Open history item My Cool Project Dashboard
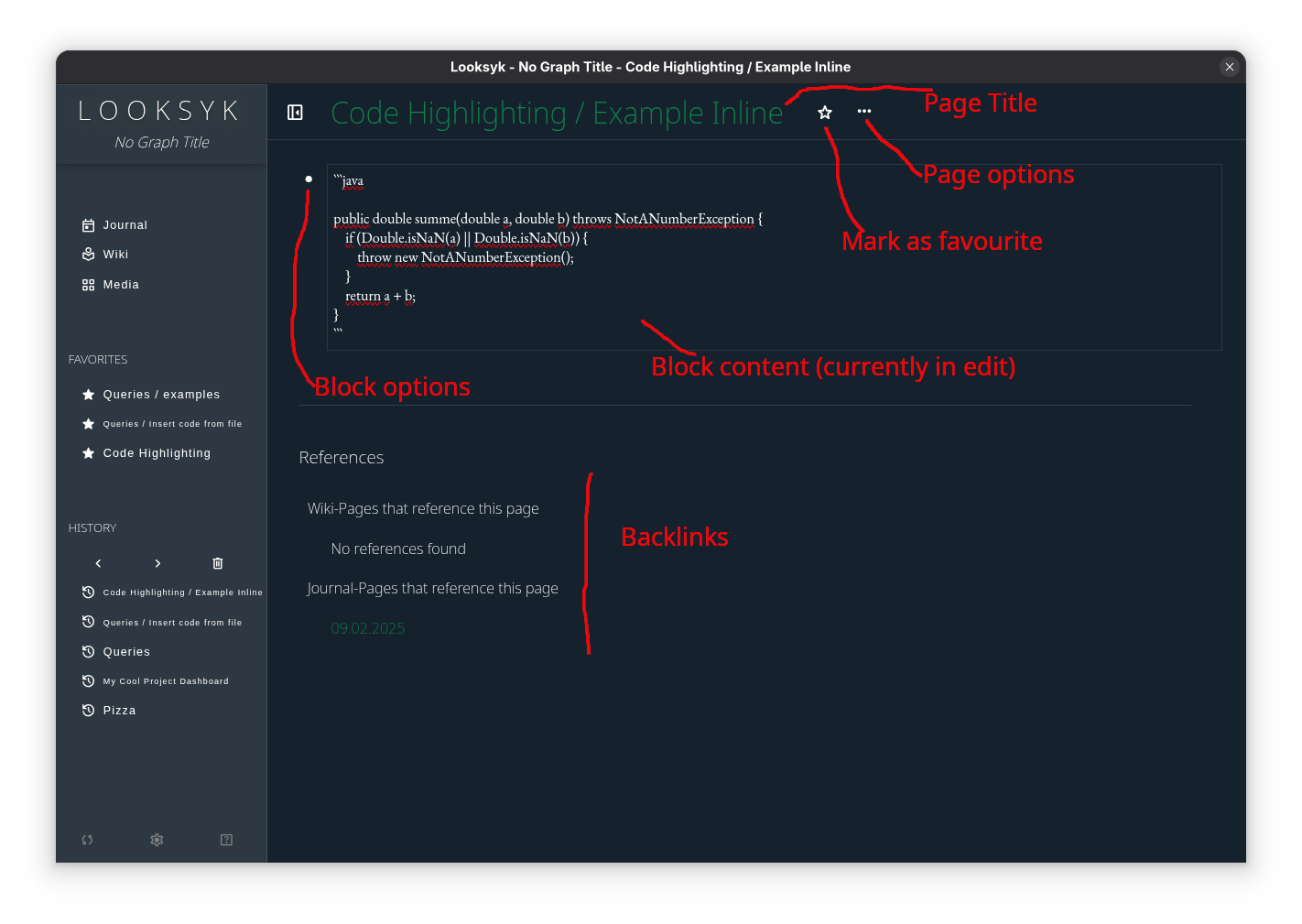Screen dimensions: 1302x924 click(166, 681)
